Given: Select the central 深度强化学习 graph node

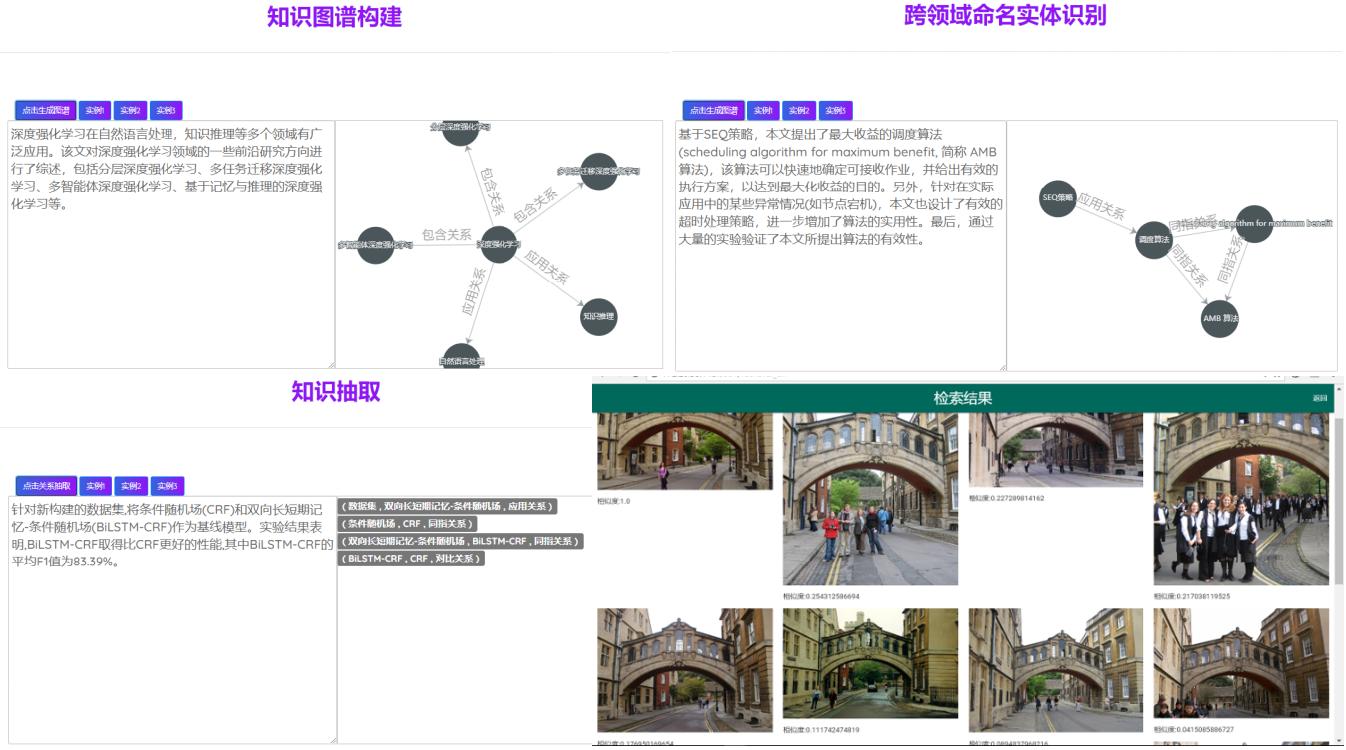Looking at the screenshot, I should coord(499,245).
